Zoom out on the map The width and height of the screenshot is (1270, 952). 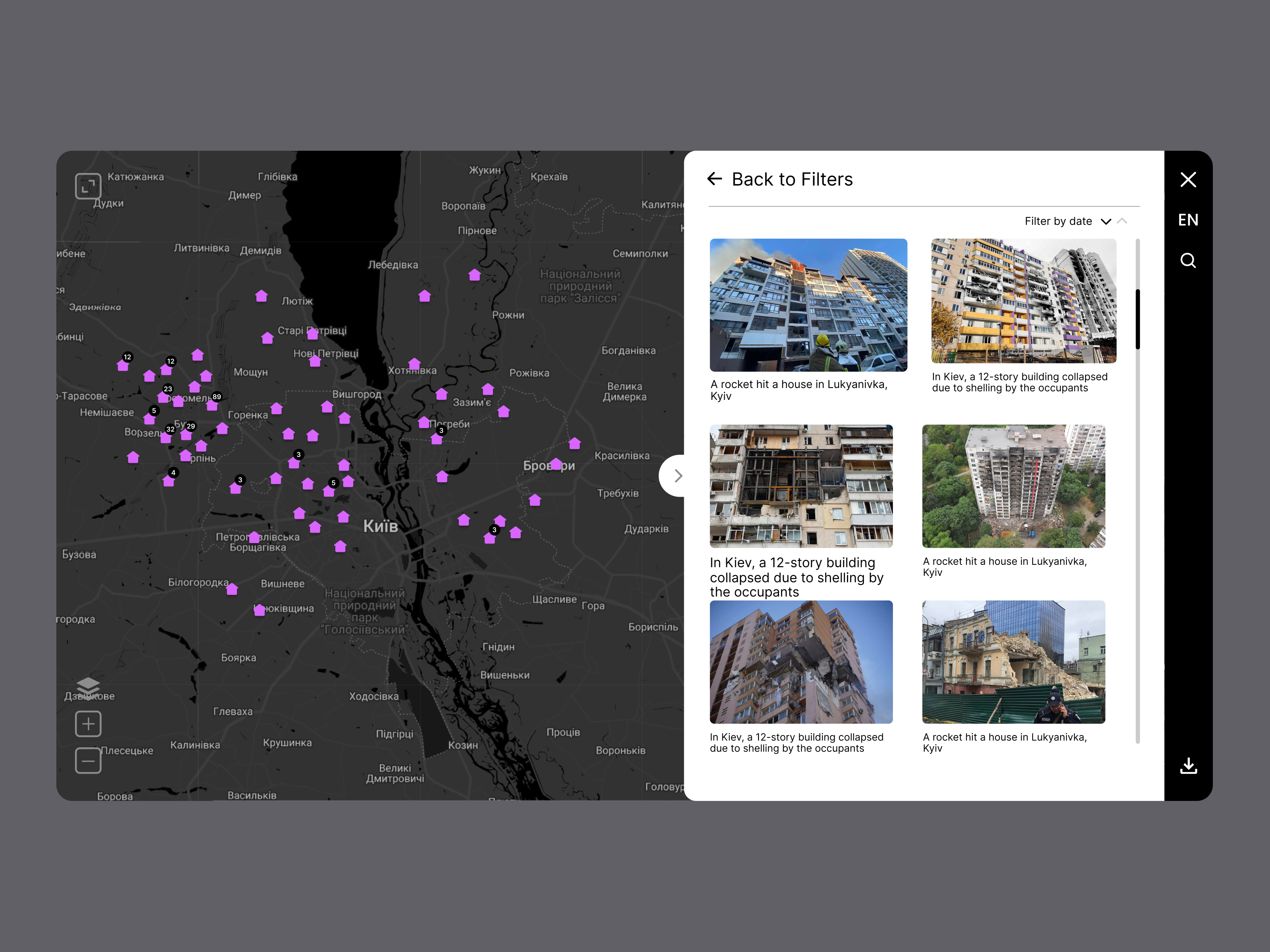(x=88, y=760)
